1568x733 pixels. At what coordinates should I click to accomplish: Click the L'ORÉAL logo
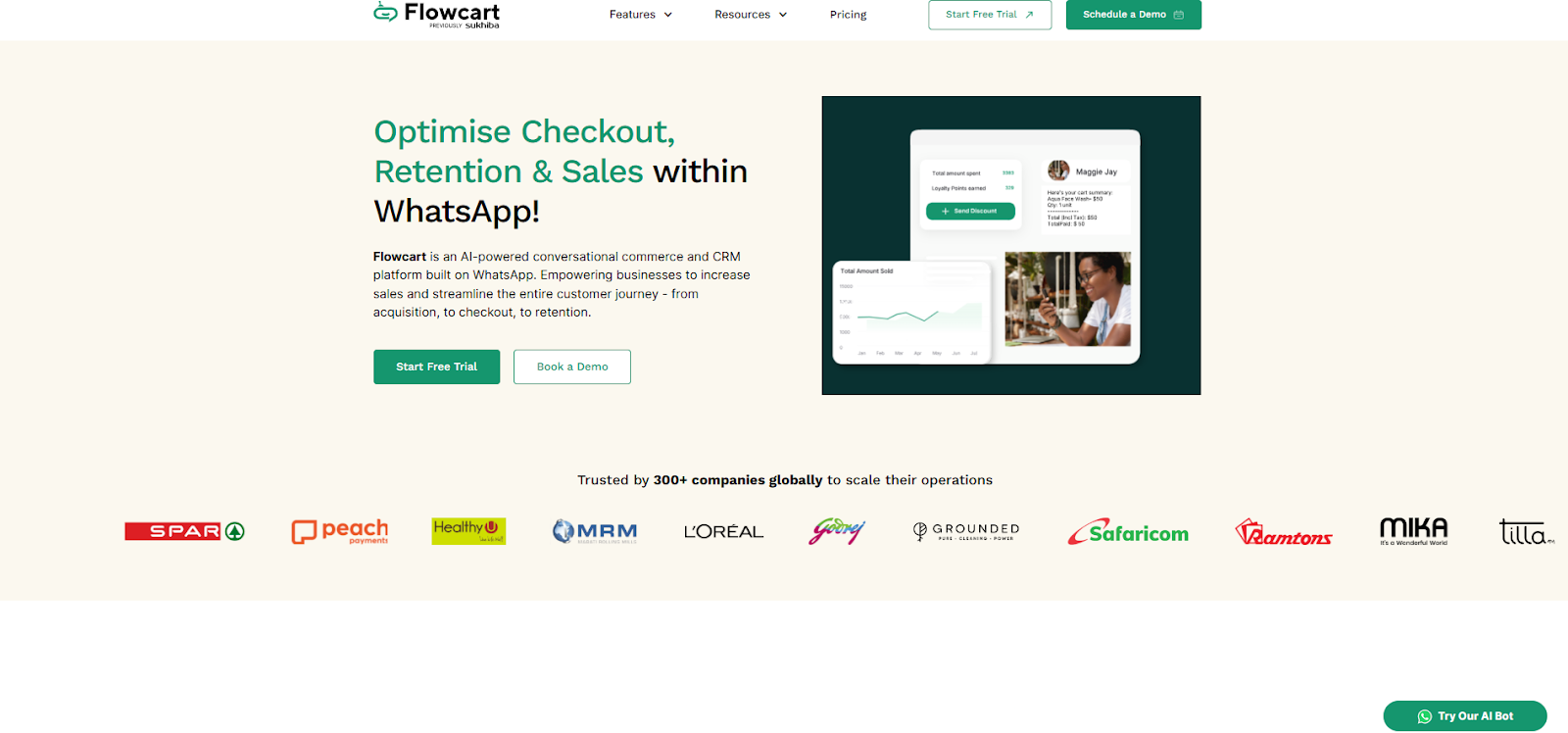tap(723, 532)
